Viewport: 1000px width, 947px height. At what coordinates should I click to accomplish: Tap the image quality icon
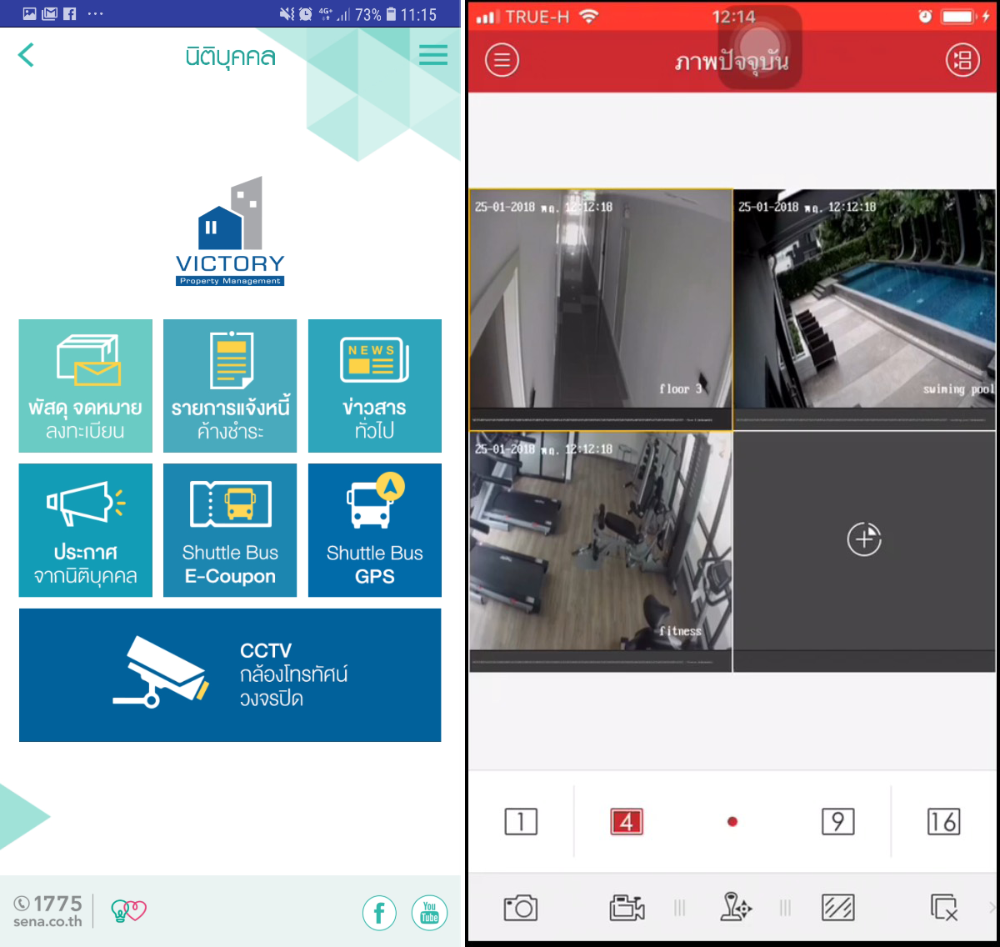coord(837,907)
